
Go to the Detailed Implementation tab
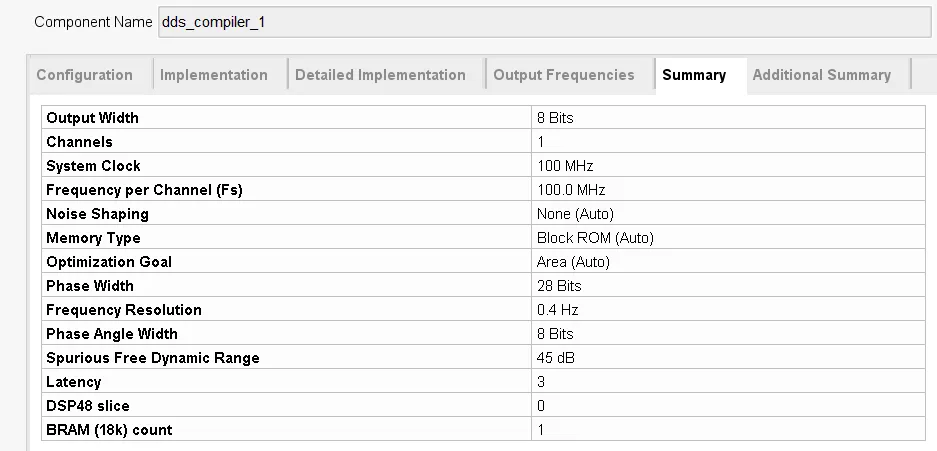(x=380, y=75)
